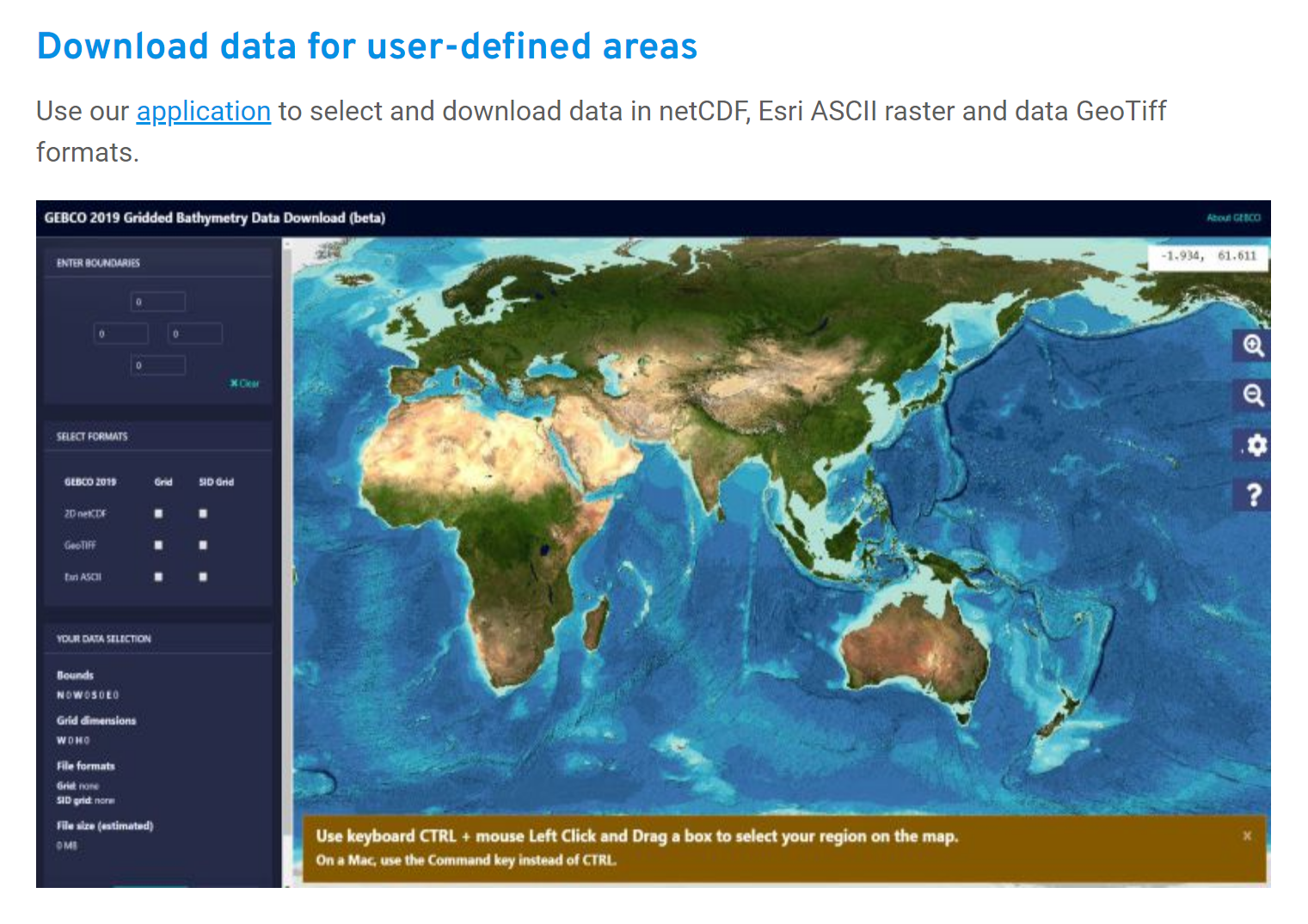Click the 'Download data for user-defined areas' heading
The height and width of the screenshot is (924, 1308).
[x=367, y=46]
